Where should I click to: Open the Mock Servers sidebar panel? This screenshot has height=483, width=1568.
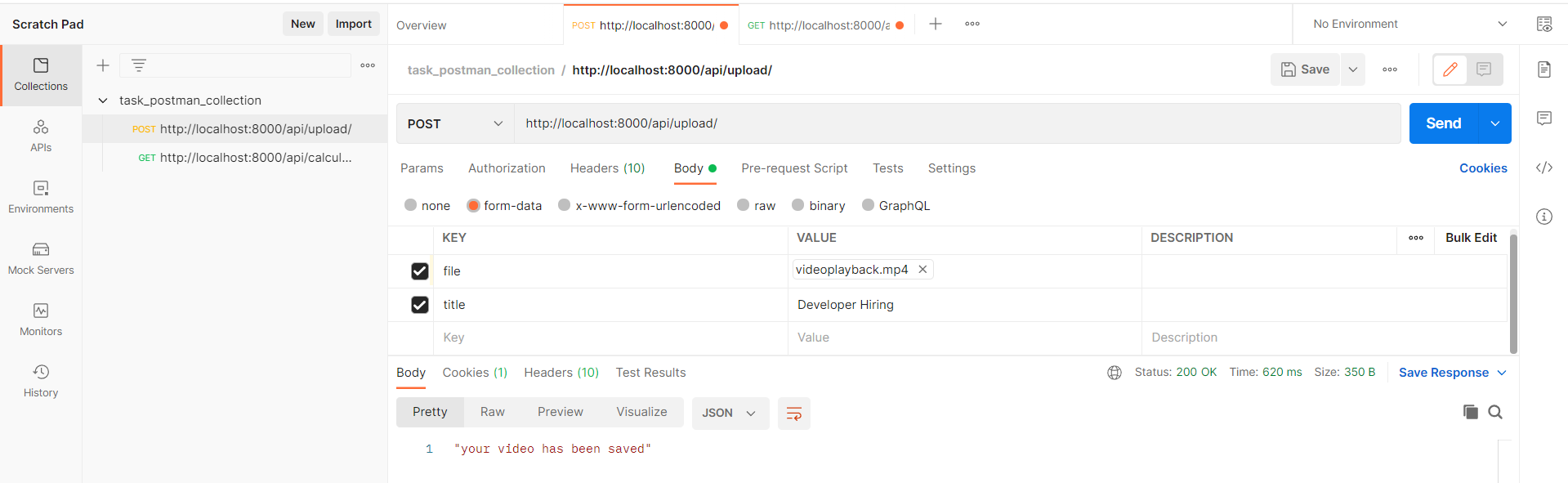[x=41, y=259]
